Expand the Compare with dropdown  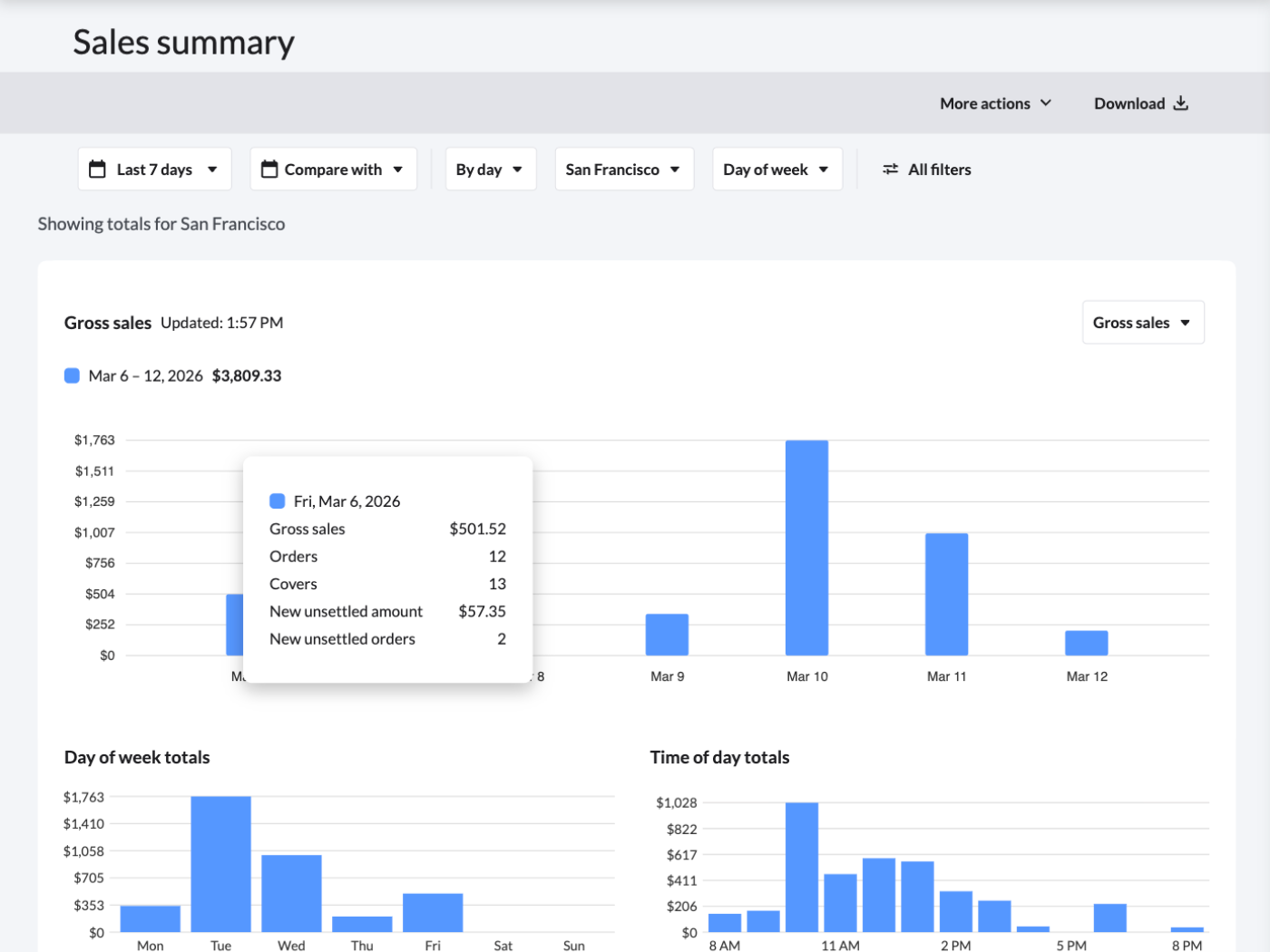333,170
